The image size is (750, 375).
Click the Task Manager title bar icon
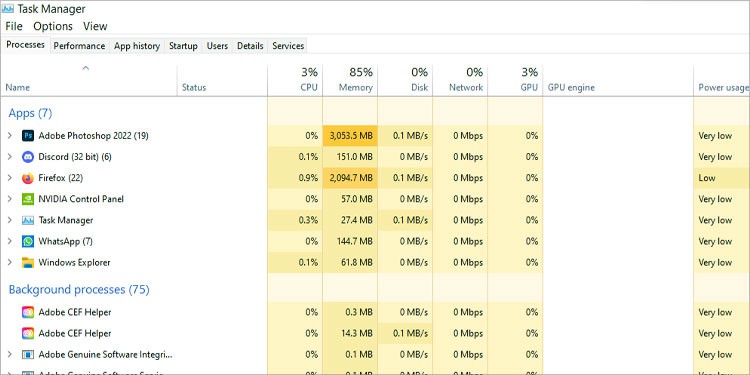point(8,9)
